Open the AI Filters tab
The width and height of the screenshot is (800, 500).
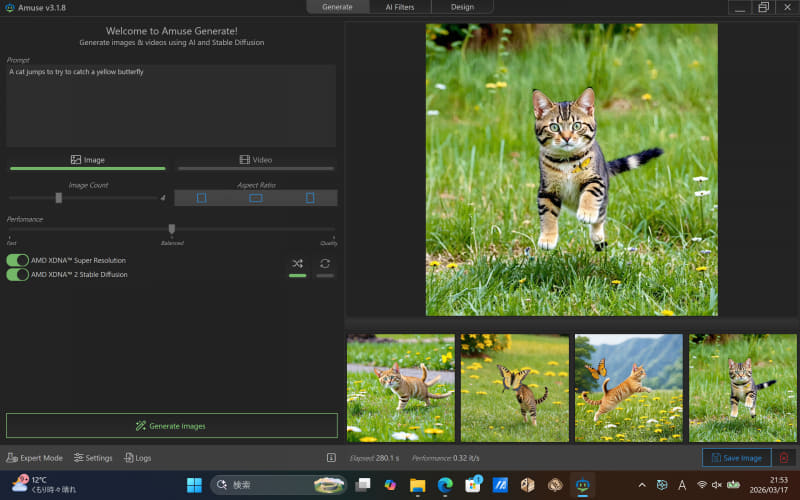pyautogui.click(x=400, y=7)
